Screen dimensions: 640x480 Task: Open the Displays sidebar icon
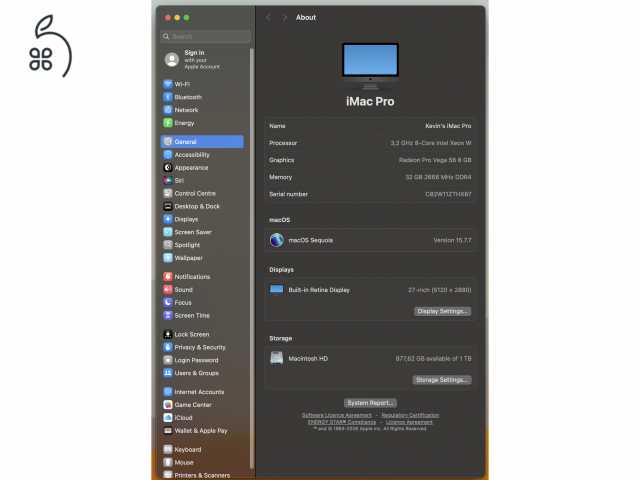coord(168,219)
